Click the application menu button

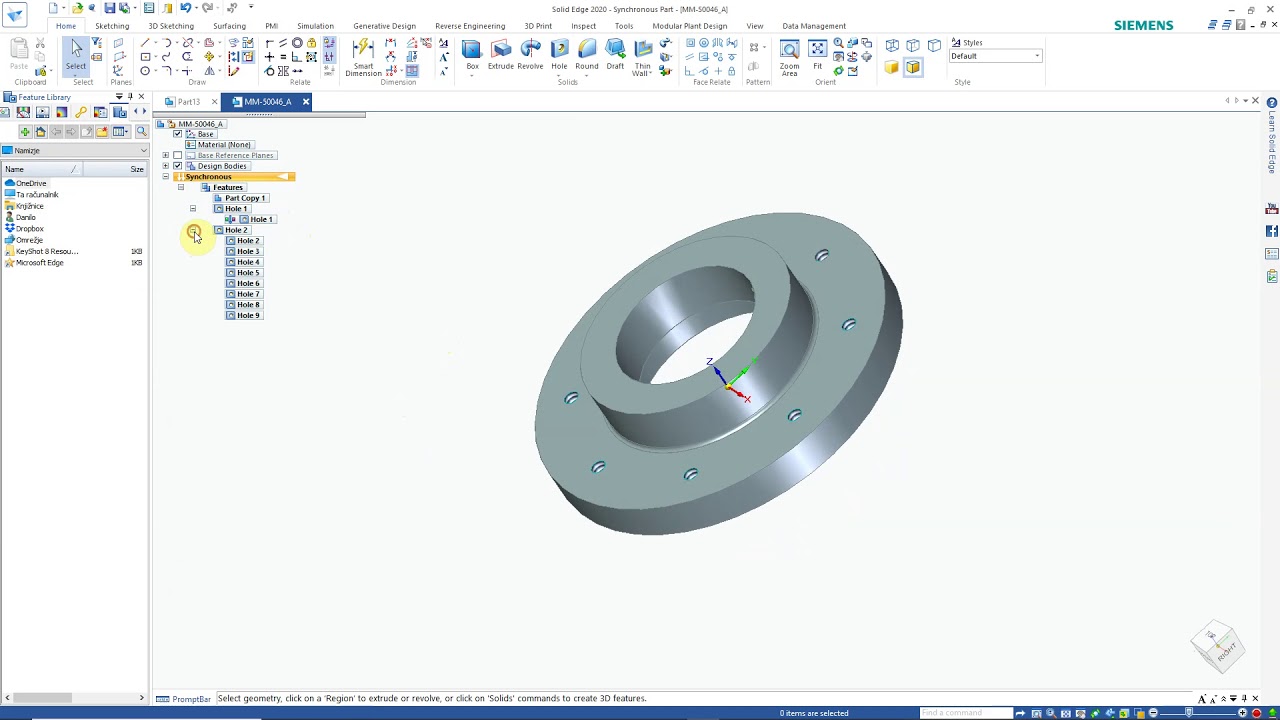pos(14,15)
